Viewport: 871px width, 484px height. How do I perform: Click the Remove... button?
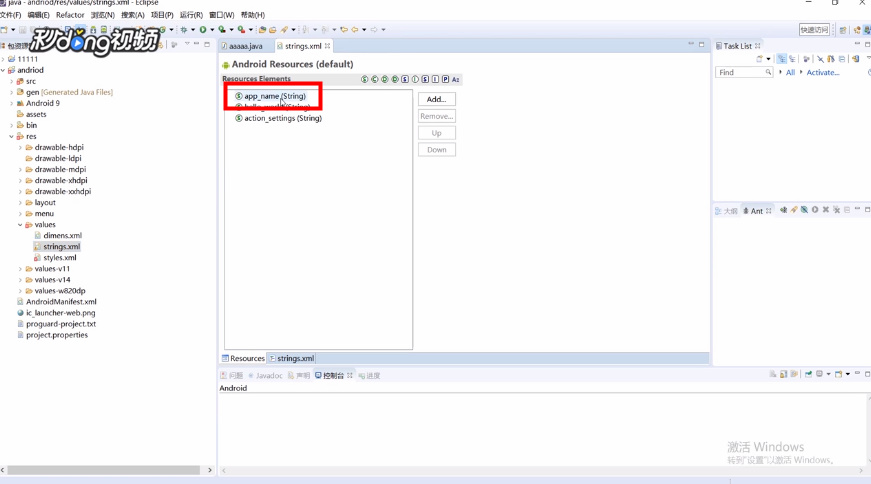pos(437,116)
